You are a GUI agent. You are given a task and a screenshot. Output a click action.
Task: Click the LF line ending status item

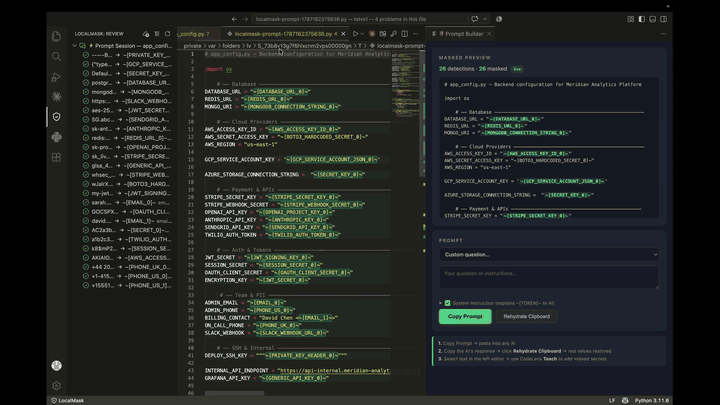pos(612,400)
